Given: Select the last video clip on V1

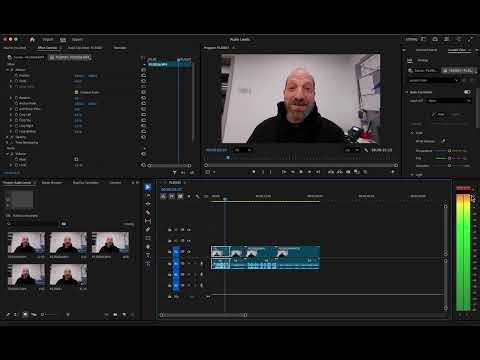Looking at the screenshot, I should coord(298,251).
